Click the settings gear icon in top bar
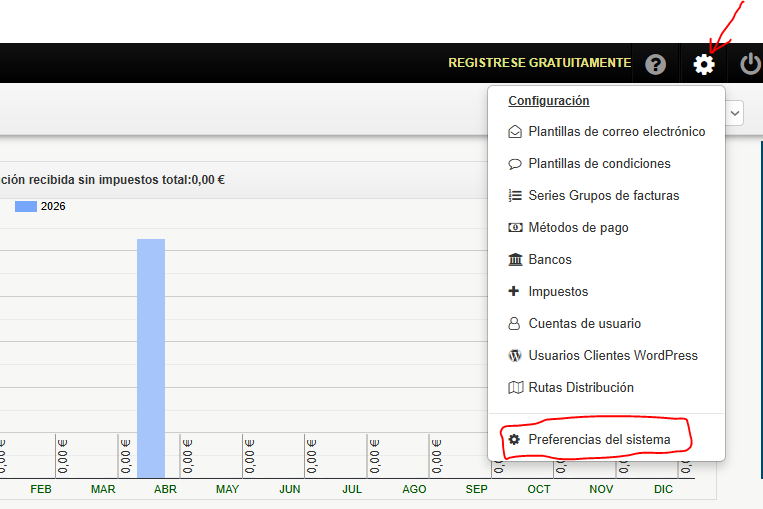Viewport: 763px width, 509px height. pos(704,64)
